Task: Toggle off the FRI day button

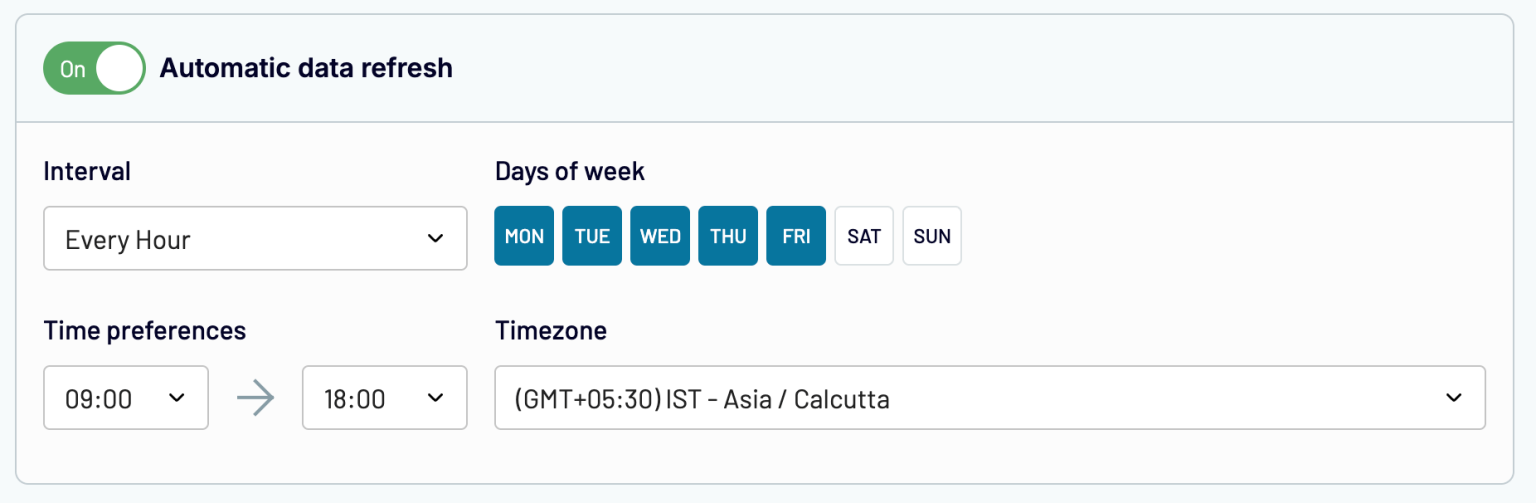Action: 796,236
